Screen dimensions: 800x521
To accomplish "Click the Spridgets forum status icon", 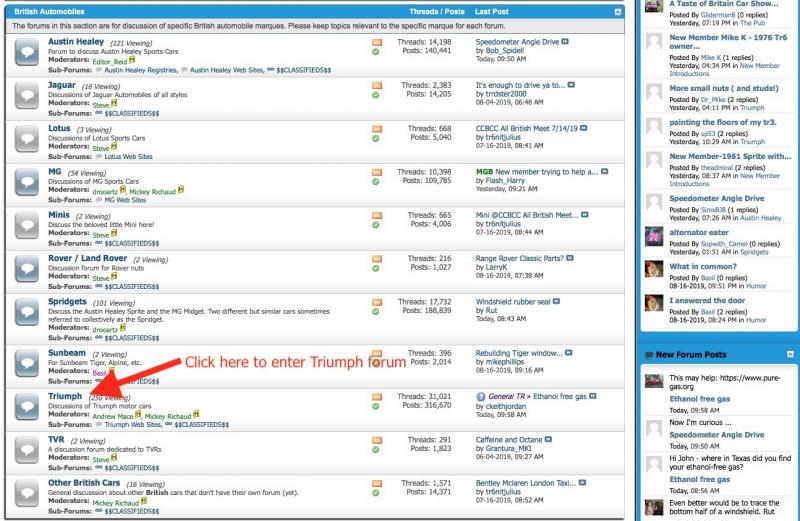I will 27,312.
